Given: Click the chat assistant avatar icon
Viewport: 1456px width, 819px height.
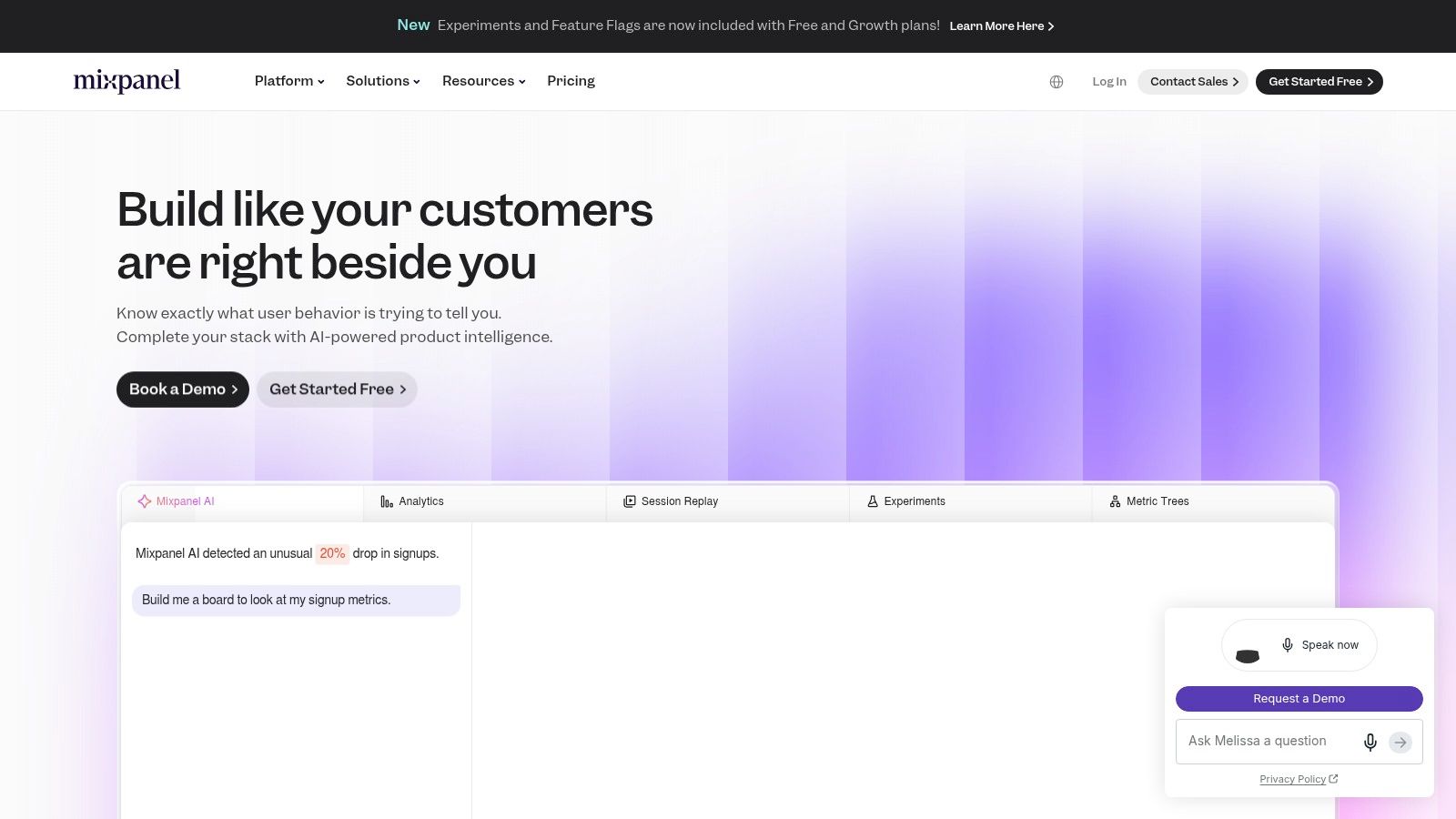Looking at the screenshot, I should click(1248, 655).
